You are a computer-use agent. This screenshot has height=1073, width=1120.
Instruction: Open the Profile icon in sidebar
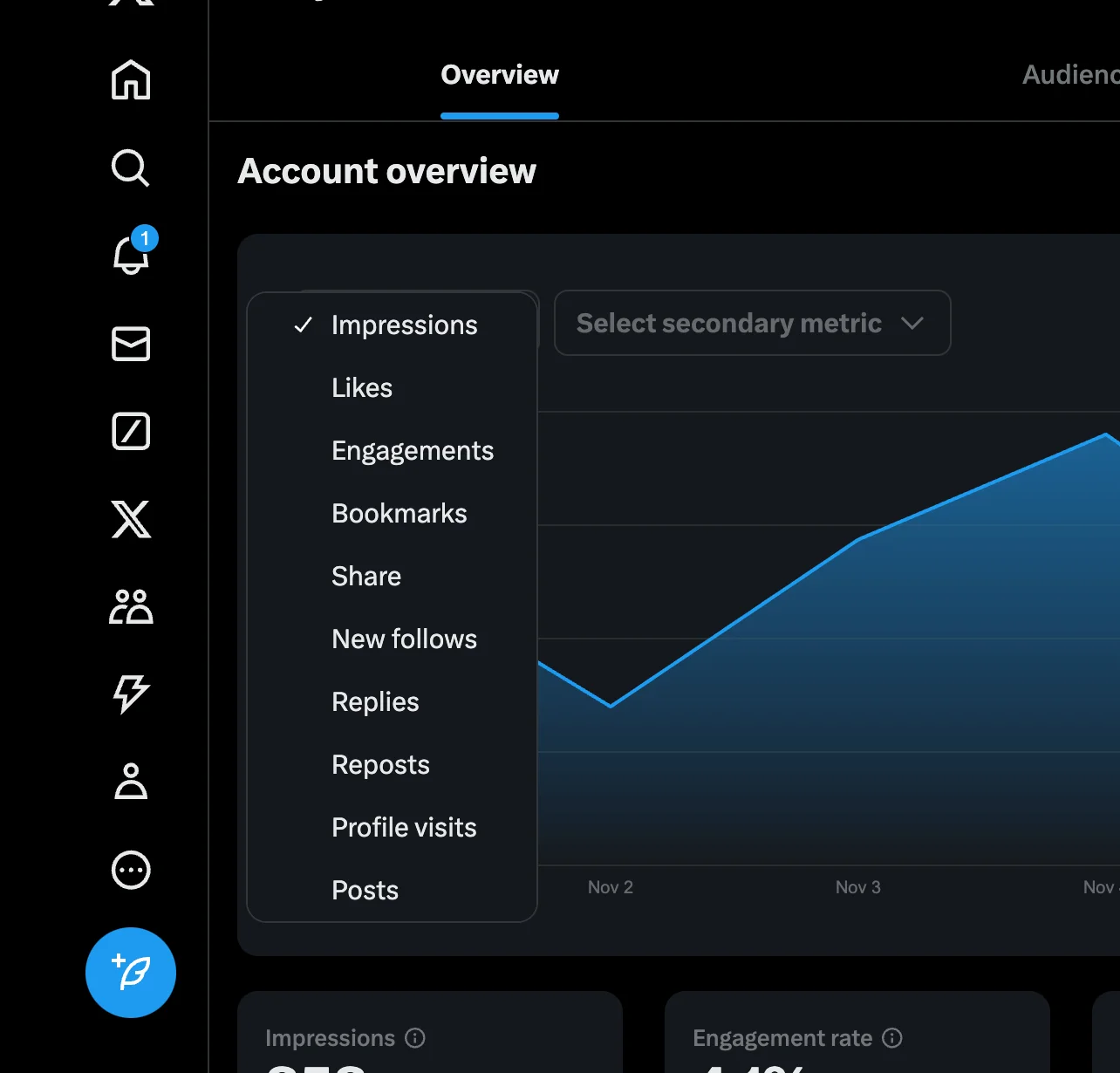coord(130,783)
